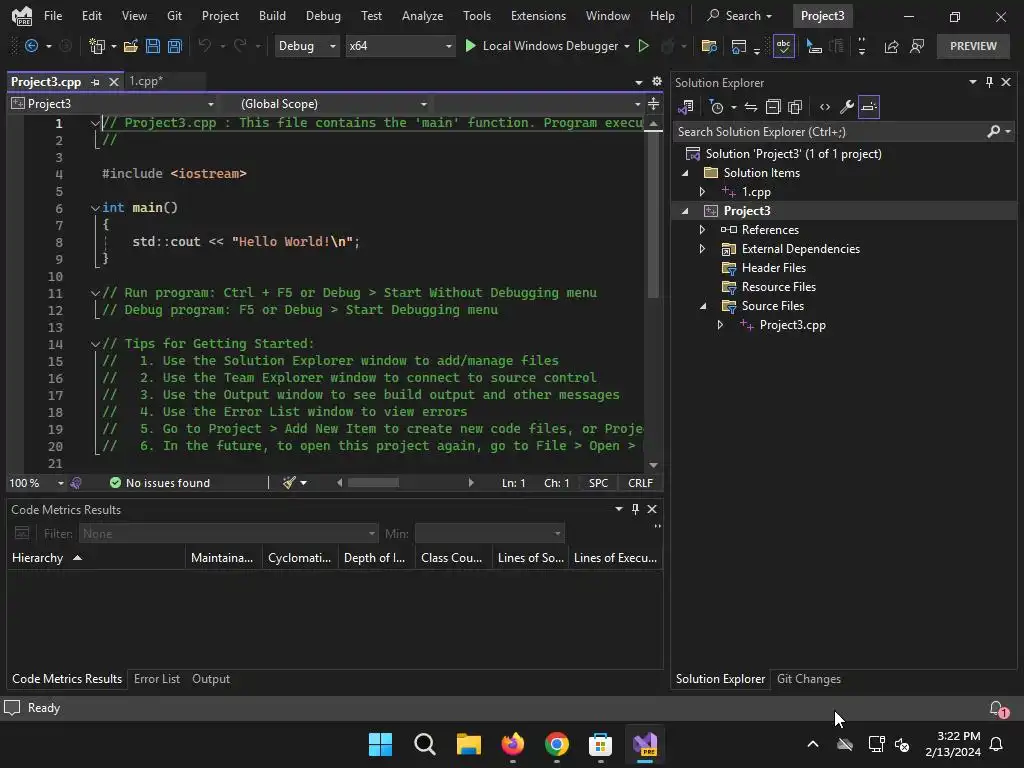1024x768 pixels.
Task: Click Collapse All icon in Solution Explorer
Action: point(773,107)
